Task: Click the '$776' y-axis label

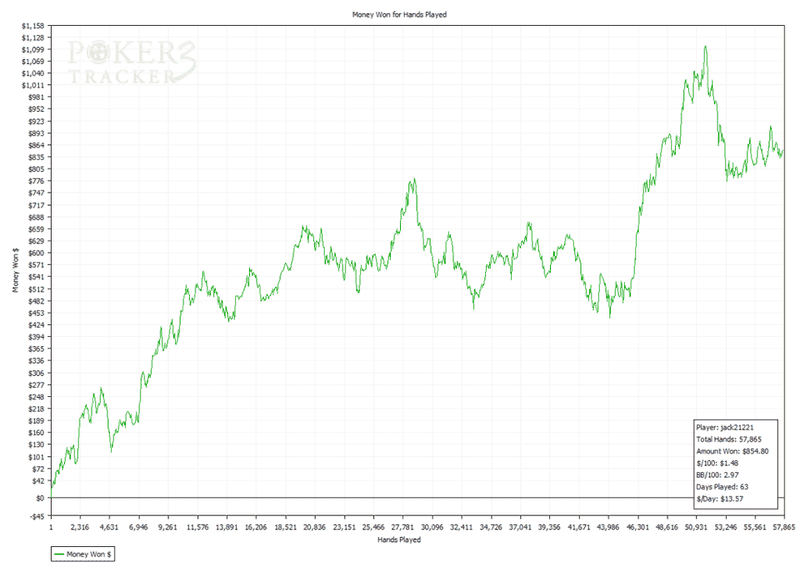Action: tap(36, 181)
